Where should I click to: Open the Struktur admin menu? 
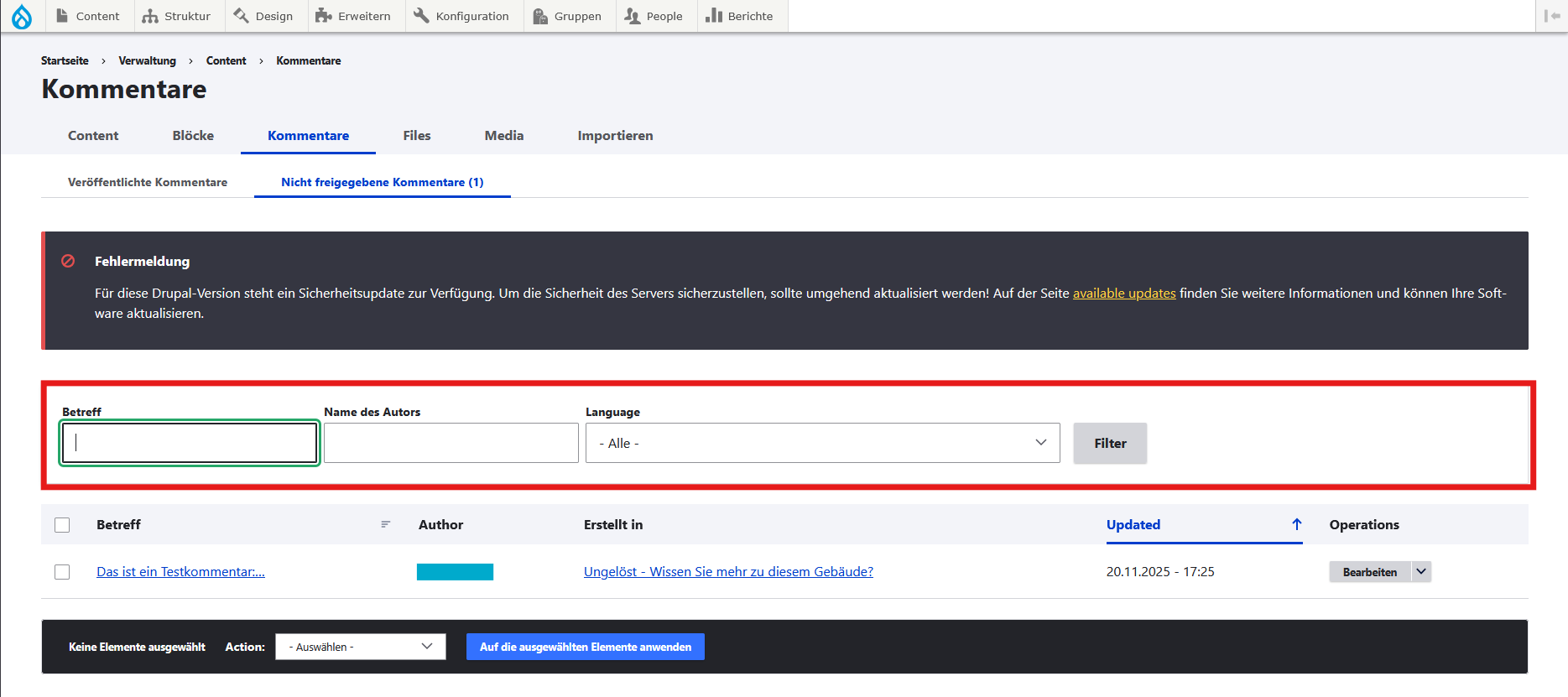(x=176, y=16)
